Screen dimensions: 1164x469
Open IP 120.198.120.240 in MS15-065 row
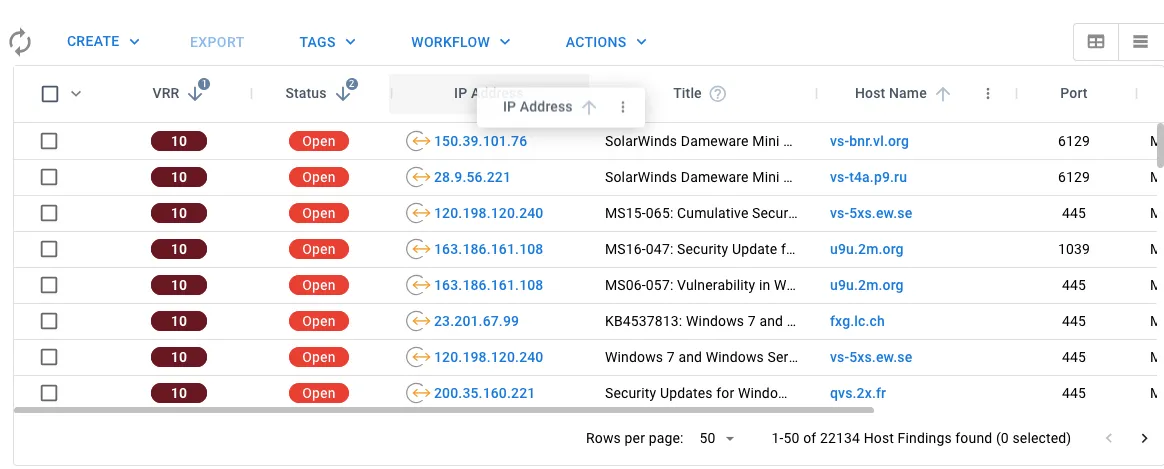488,213
